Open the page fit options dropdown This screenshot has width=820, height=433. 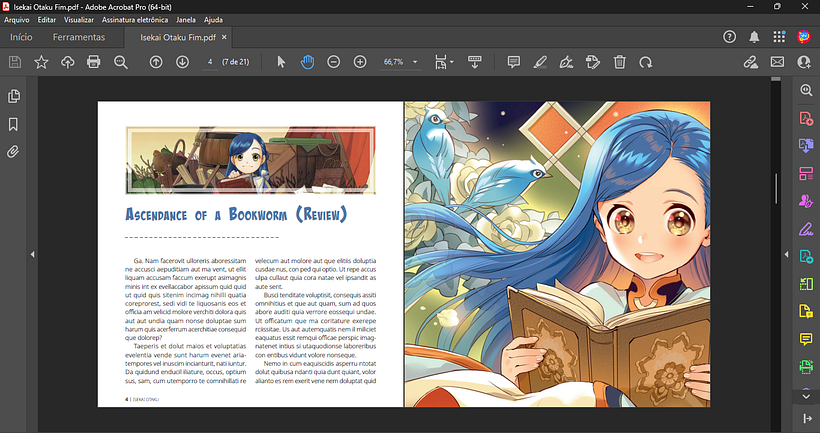pos(444,62)
